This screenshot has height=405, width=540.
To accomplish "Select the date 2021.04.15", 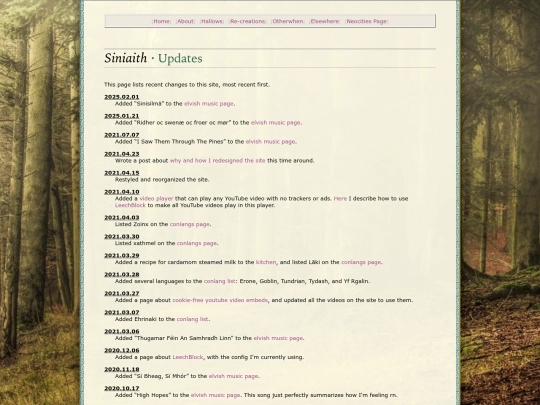I will pos(122,173).
